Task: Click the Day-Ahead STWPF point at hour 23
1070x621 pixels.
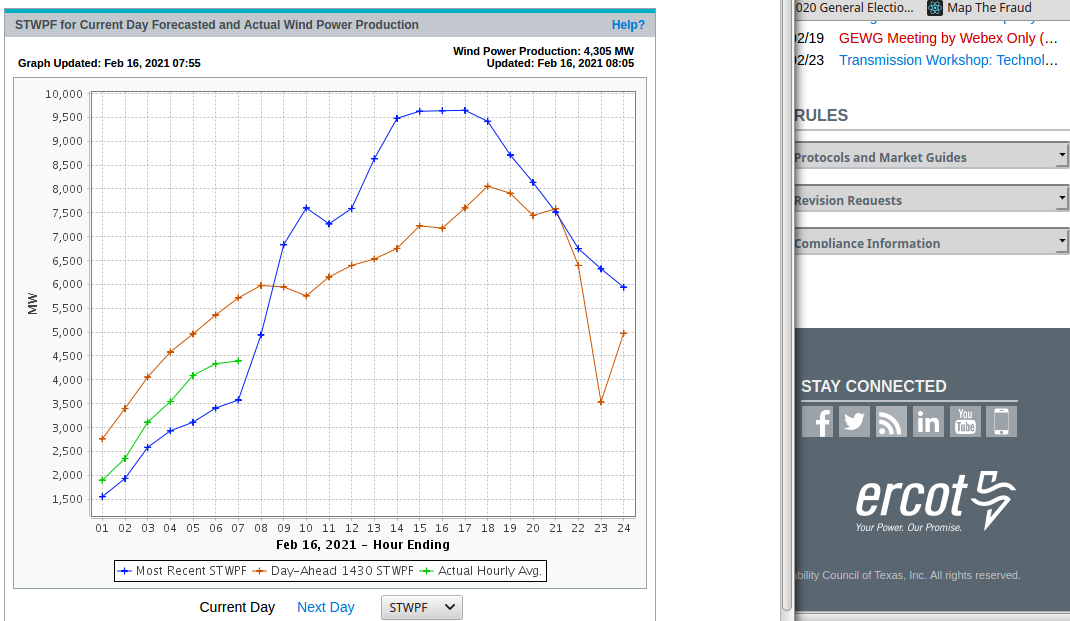Action: pos(601,403)
